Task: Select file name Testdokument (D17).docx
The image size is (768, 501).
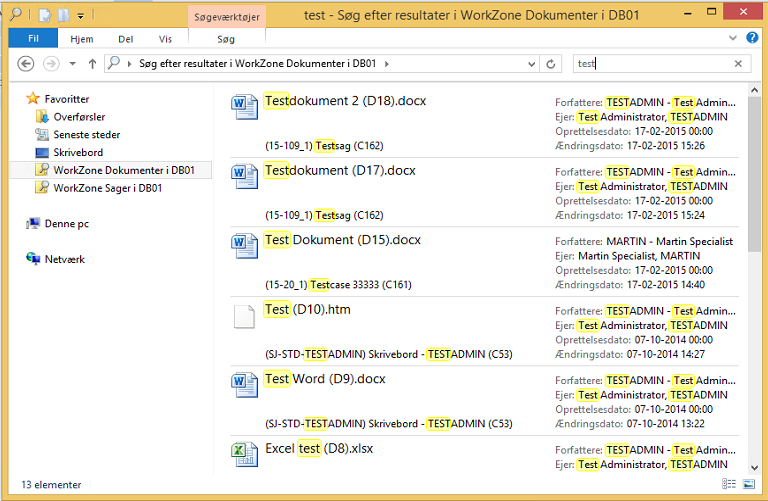Action: pos(340,170)
